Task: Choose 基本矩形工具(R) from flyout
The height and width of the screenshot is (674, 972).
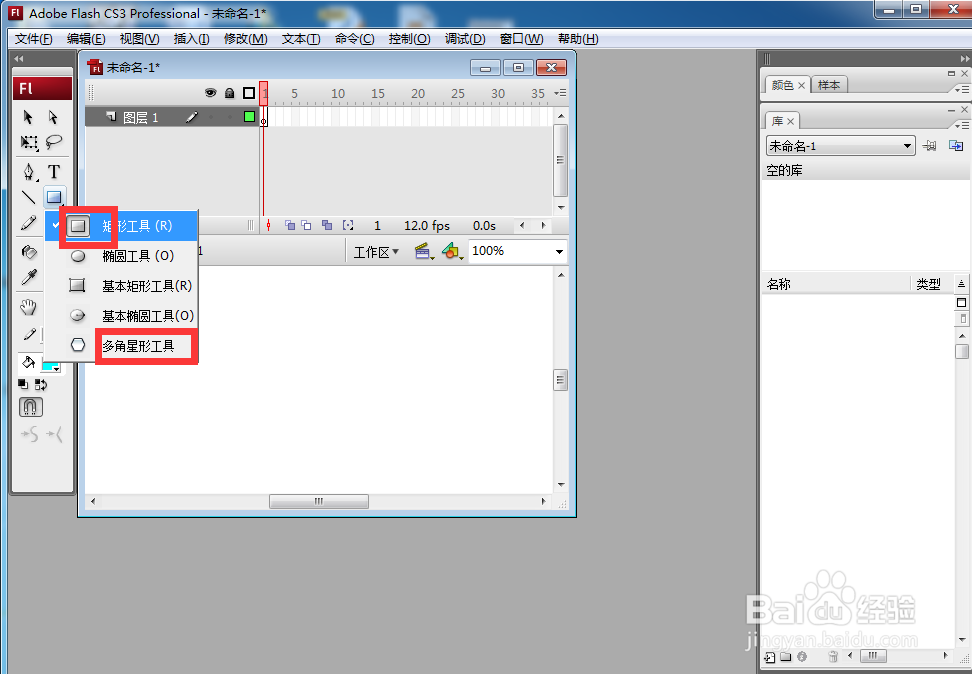Action: coord(122,286)
